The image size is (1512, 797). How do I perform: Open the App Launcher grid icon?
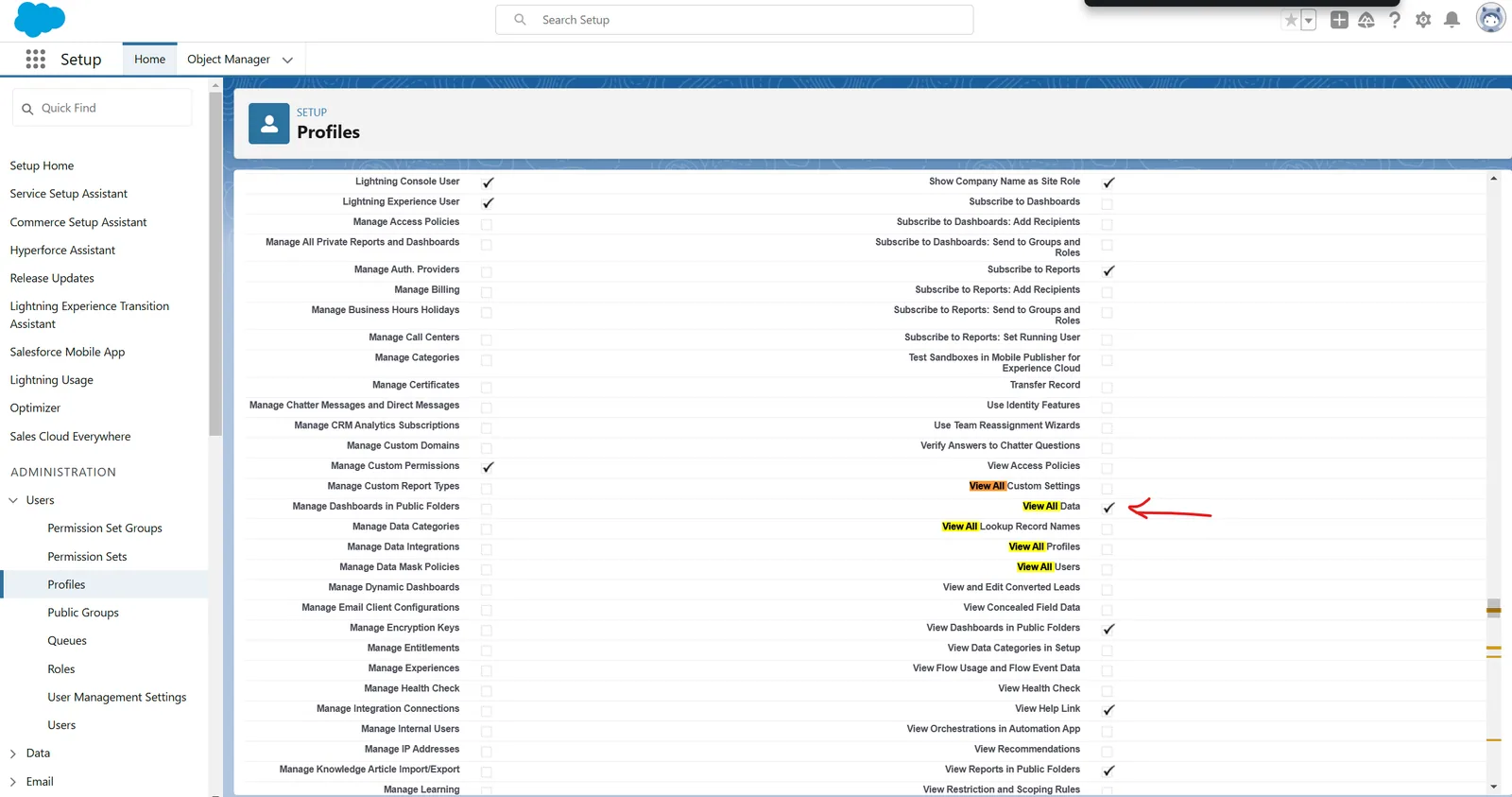click(x=35, y=60)
